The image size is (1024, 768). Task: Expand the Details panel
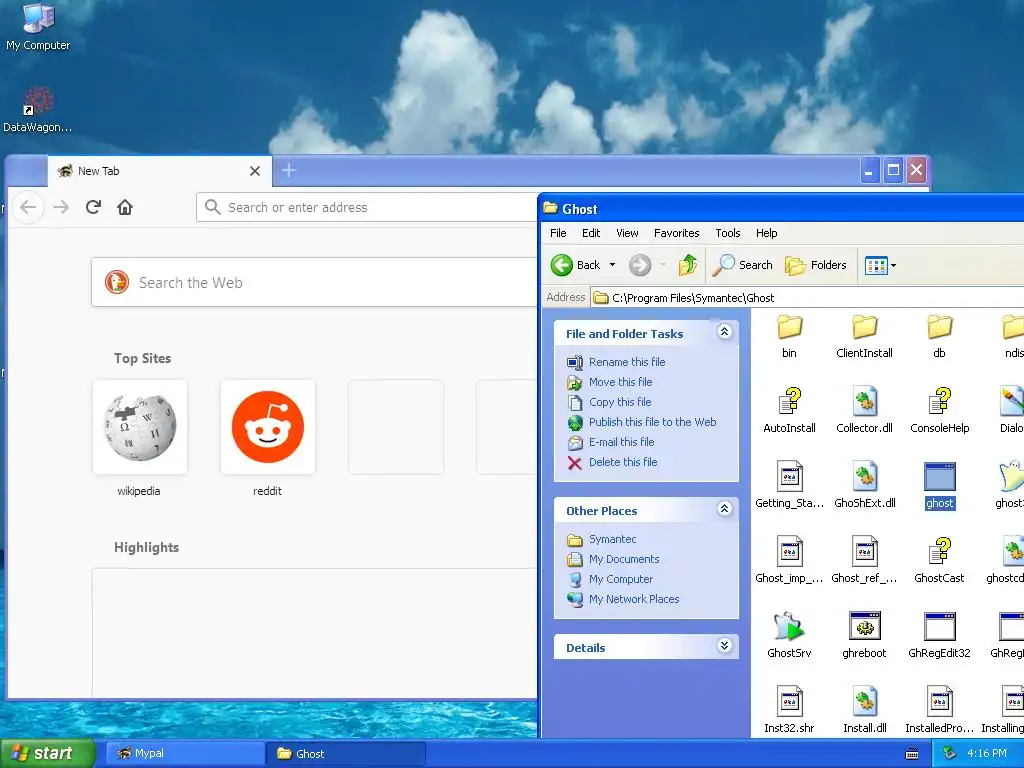coord(724,646)
